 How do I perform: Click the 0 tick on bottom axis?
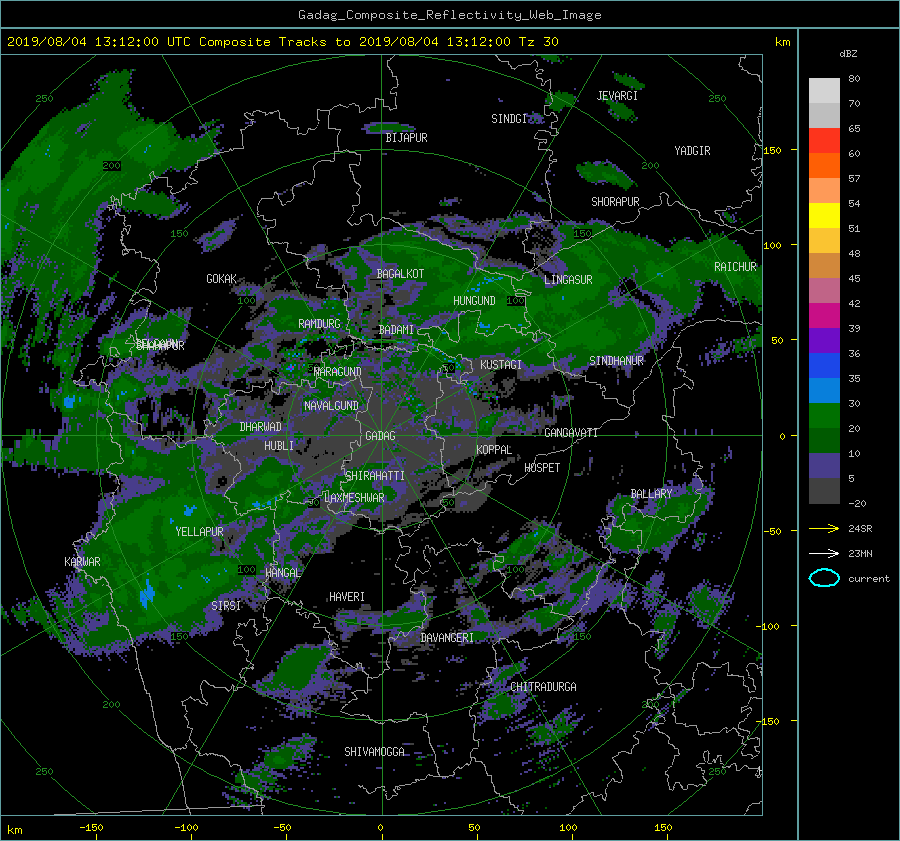click(380, 827)
